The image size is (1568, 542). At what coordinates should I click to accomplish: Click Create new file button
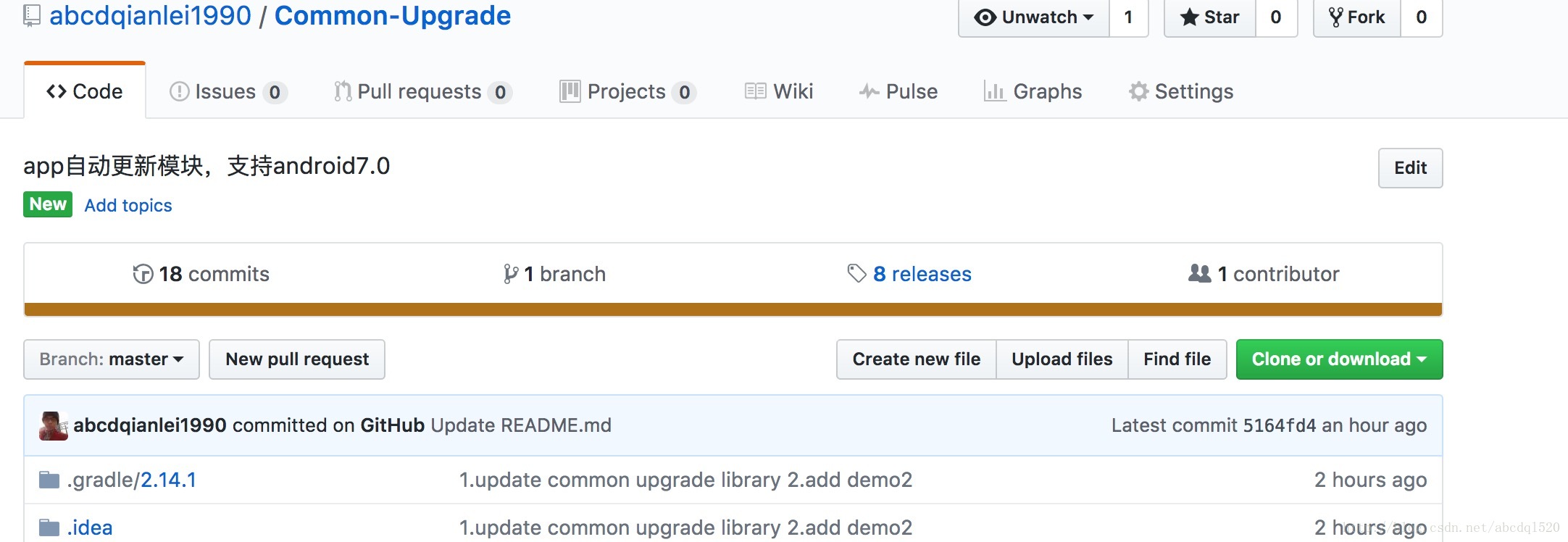tap(917, 359)
